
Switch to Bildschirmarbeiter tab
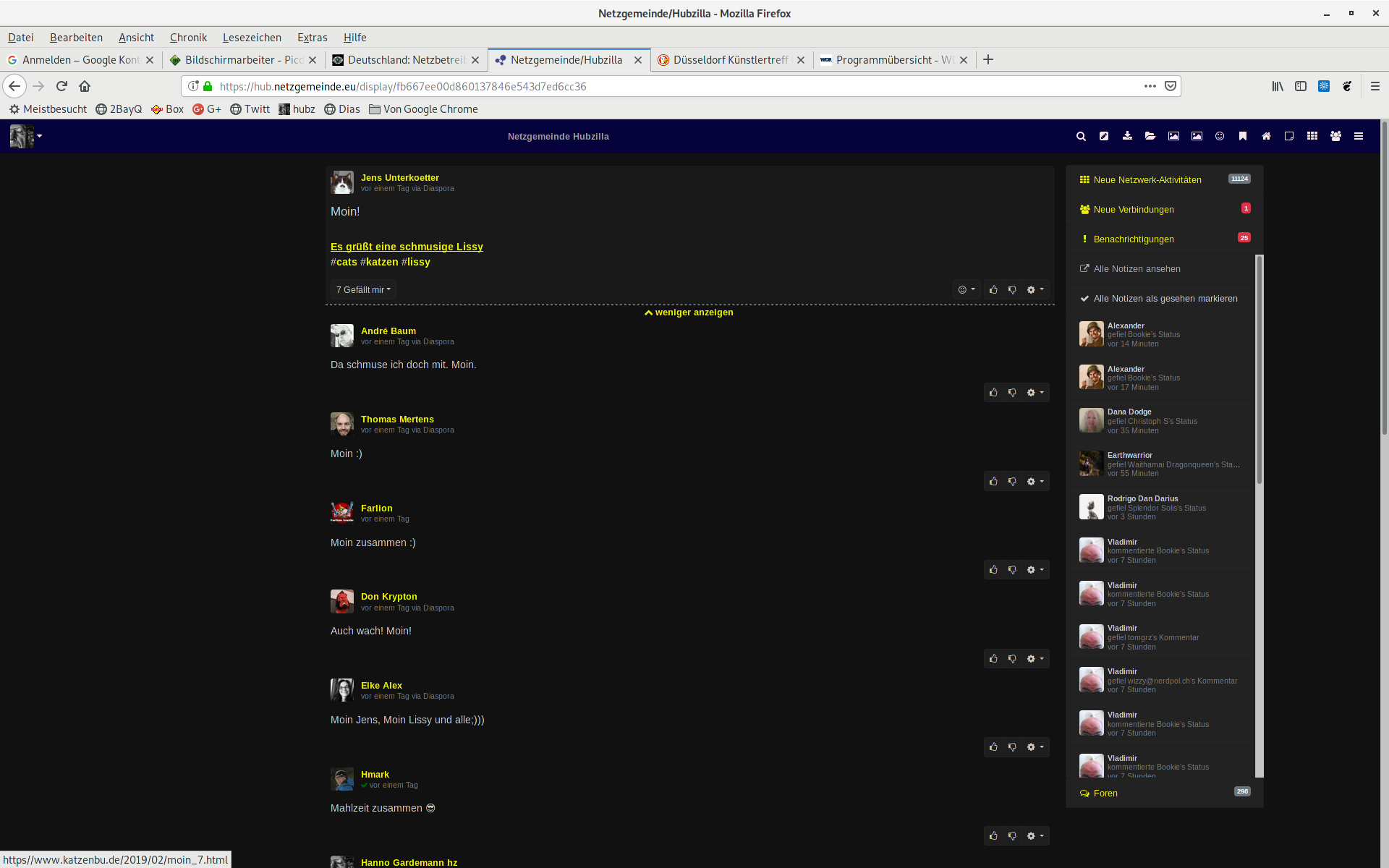(x=243, y=60)
